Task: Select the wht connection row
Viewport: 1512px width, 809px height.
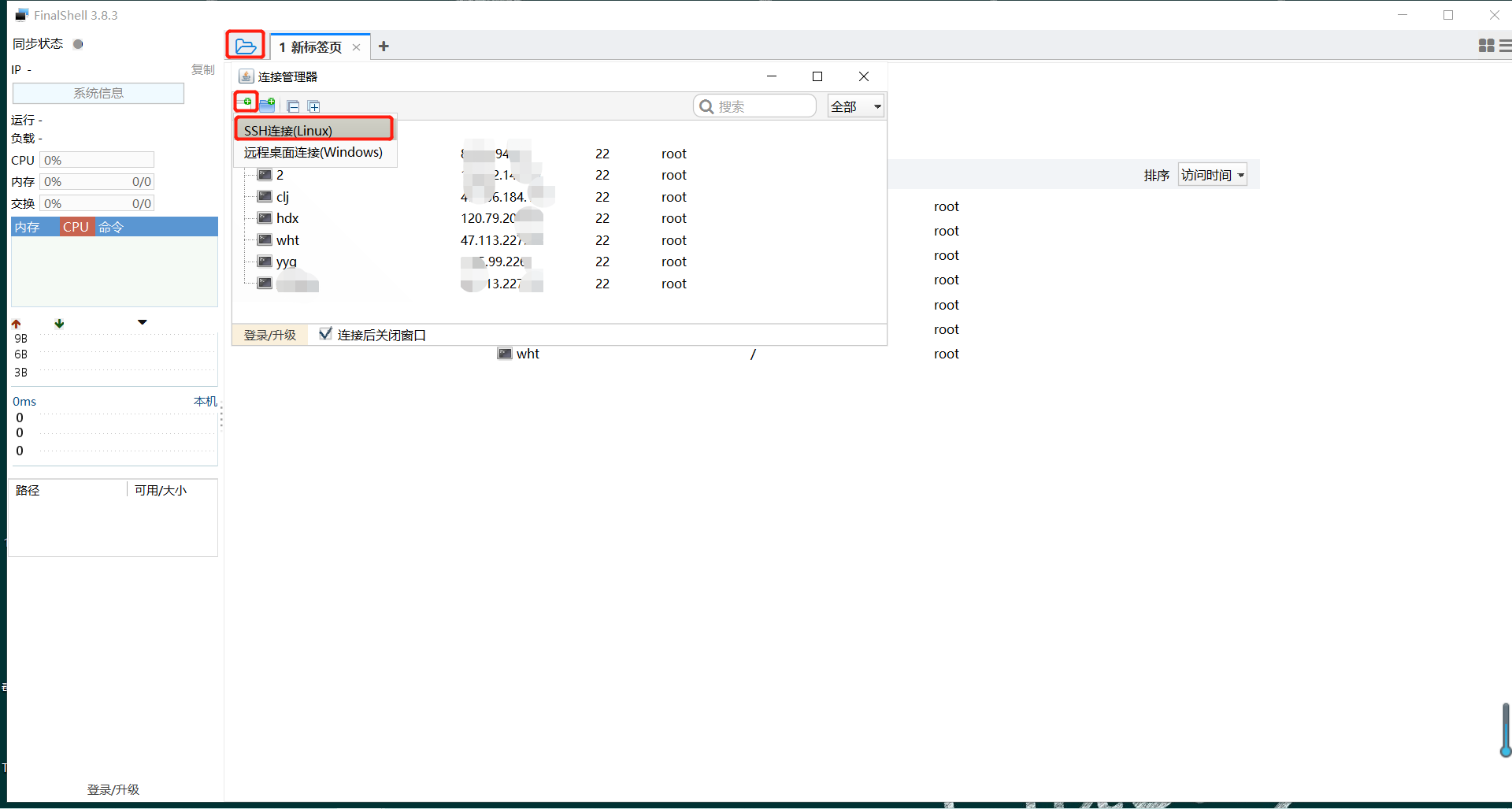Action: coord(559,240)
